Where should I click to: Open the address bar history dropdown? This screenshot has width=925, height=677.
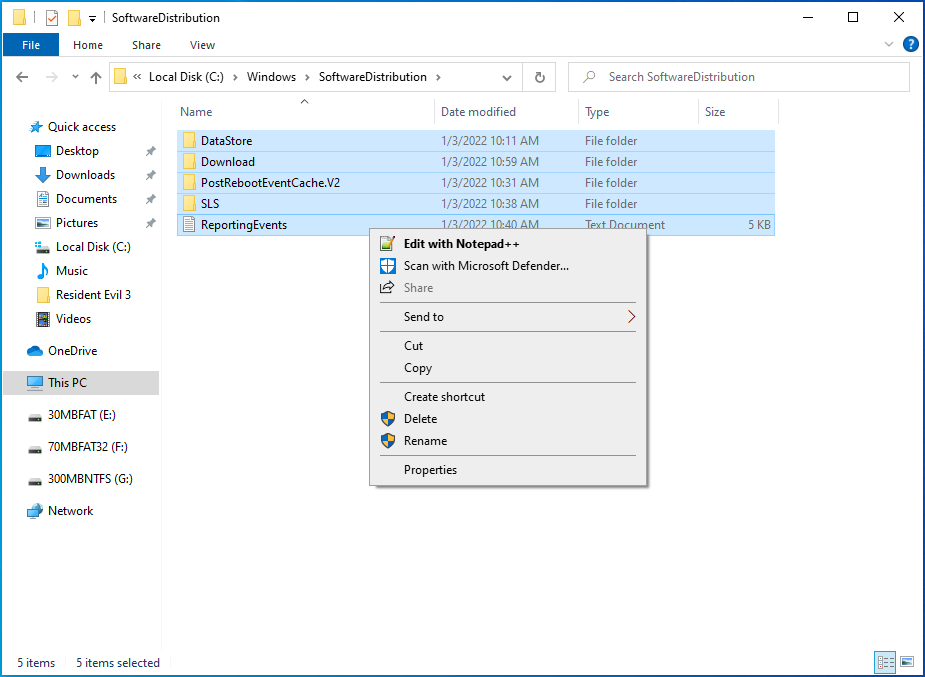coord(508,77)
